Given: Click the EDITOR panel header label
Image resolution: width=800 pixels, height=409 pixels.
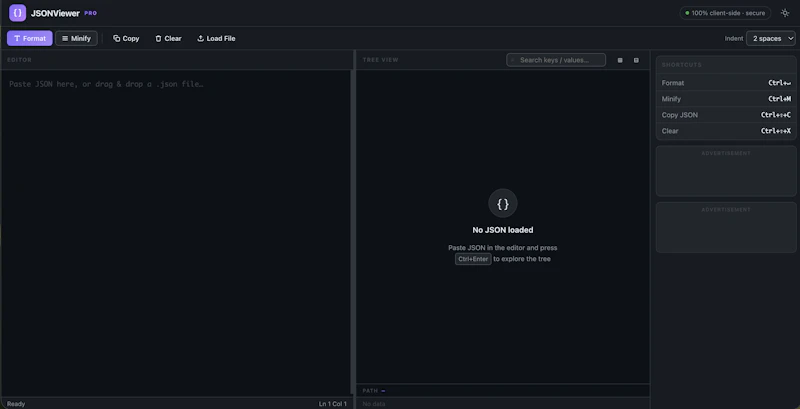Looking at the screenshot, I should (19, 60).
